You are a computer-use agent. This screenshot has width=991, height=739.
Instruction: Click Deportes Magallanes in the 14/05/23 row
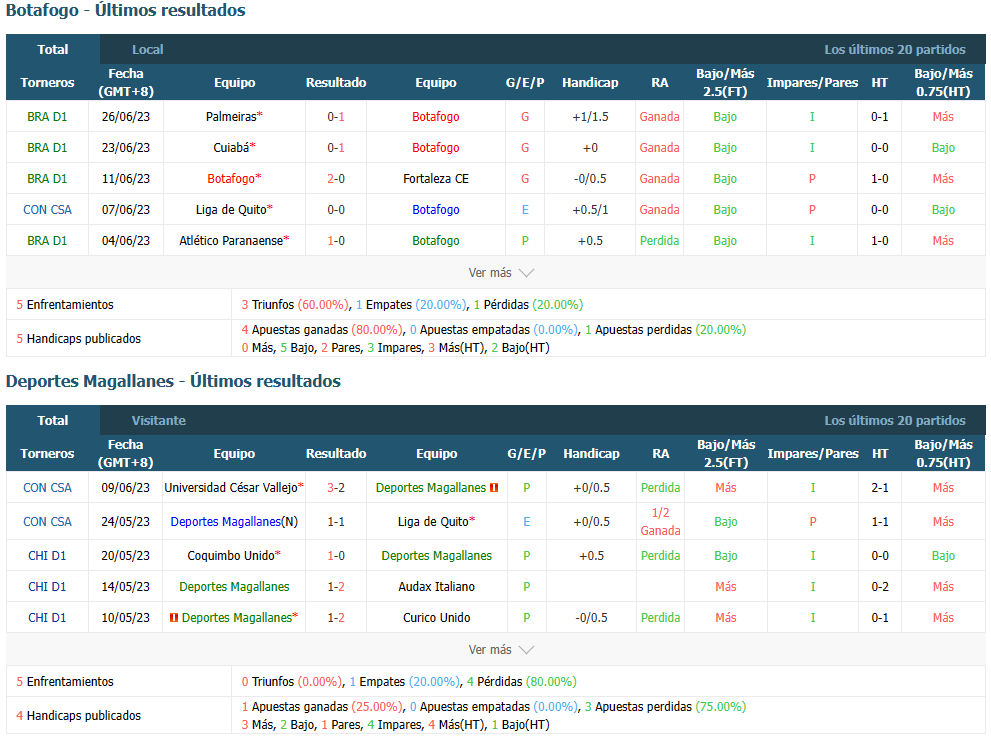234,587
